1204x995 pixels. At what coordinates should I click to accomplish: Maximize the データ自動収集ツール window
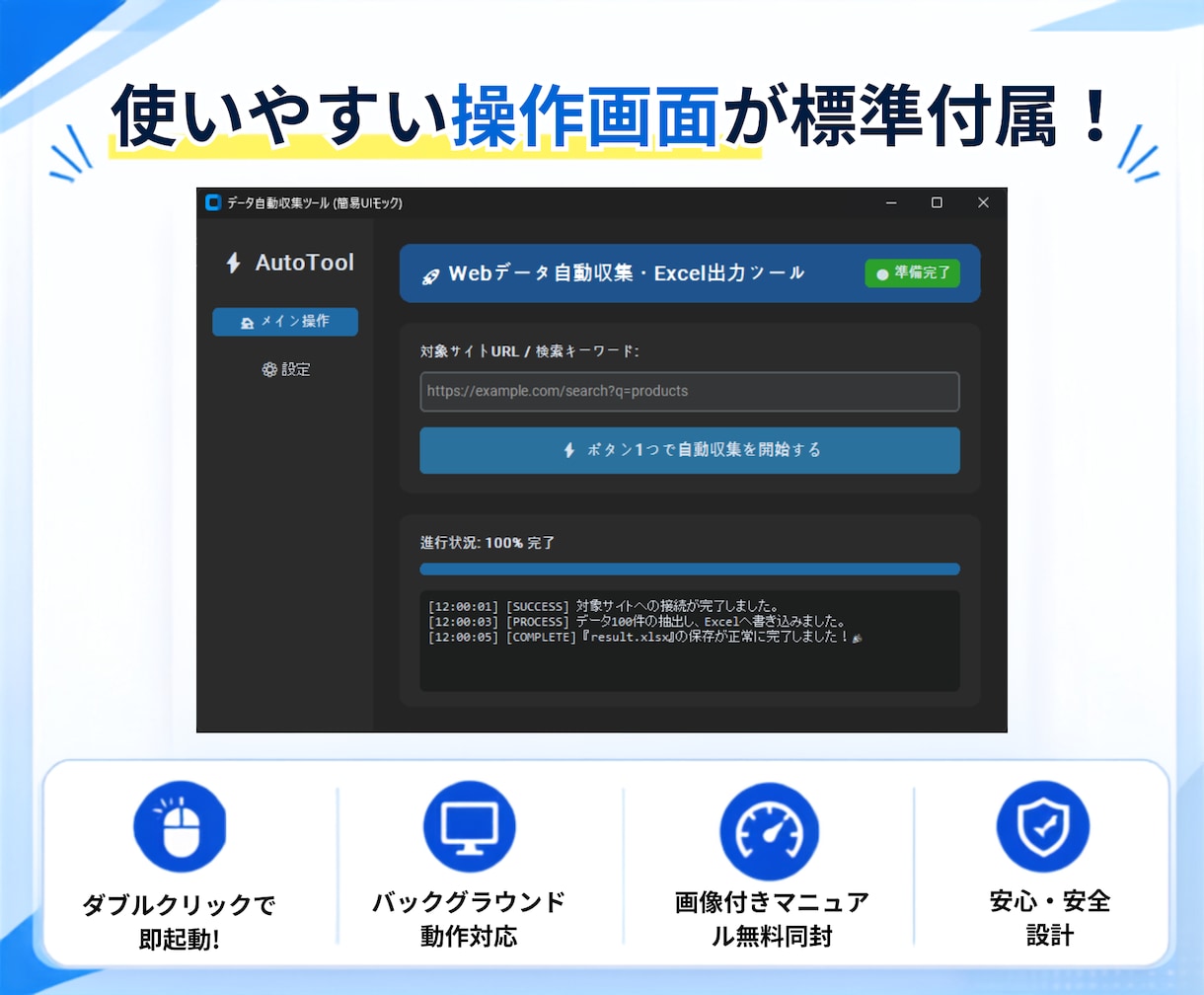937,202
